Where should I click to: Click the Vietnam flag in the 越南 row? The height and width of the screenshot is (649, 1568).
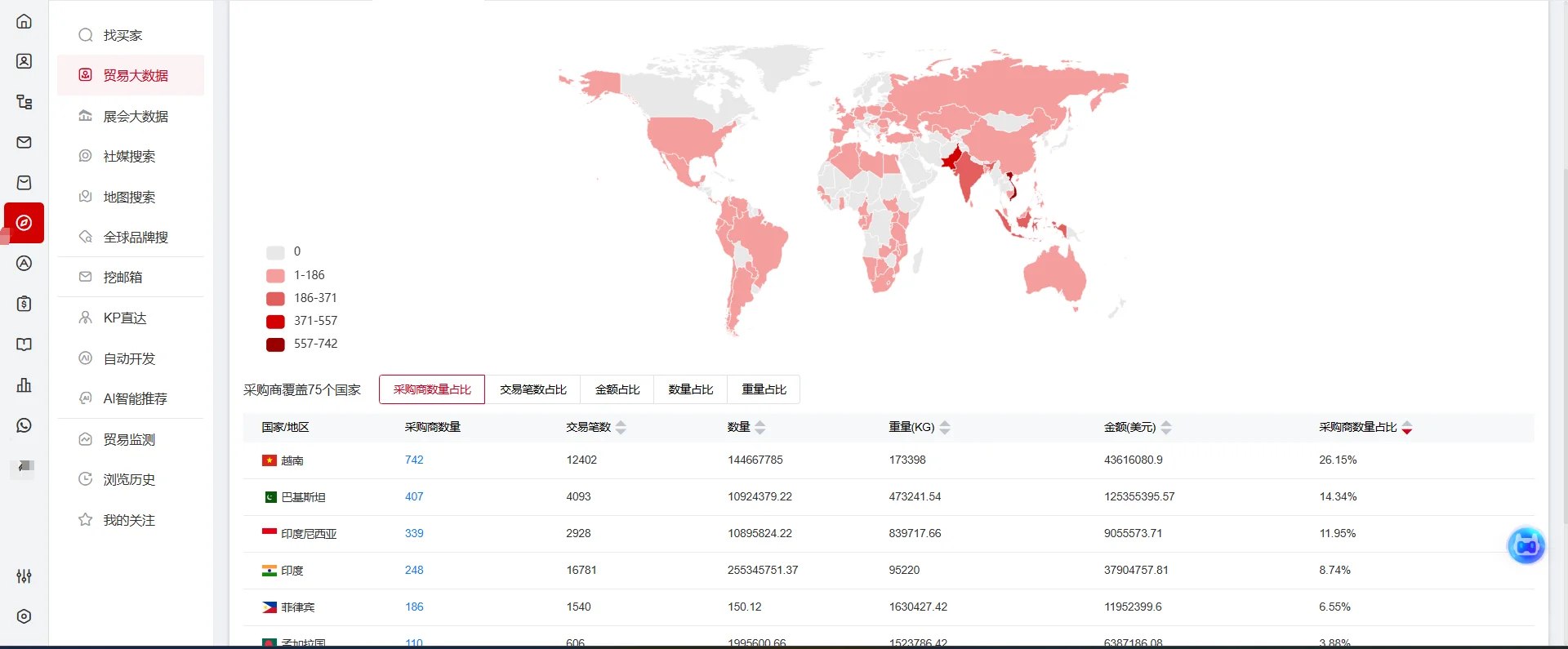point(269,460)
